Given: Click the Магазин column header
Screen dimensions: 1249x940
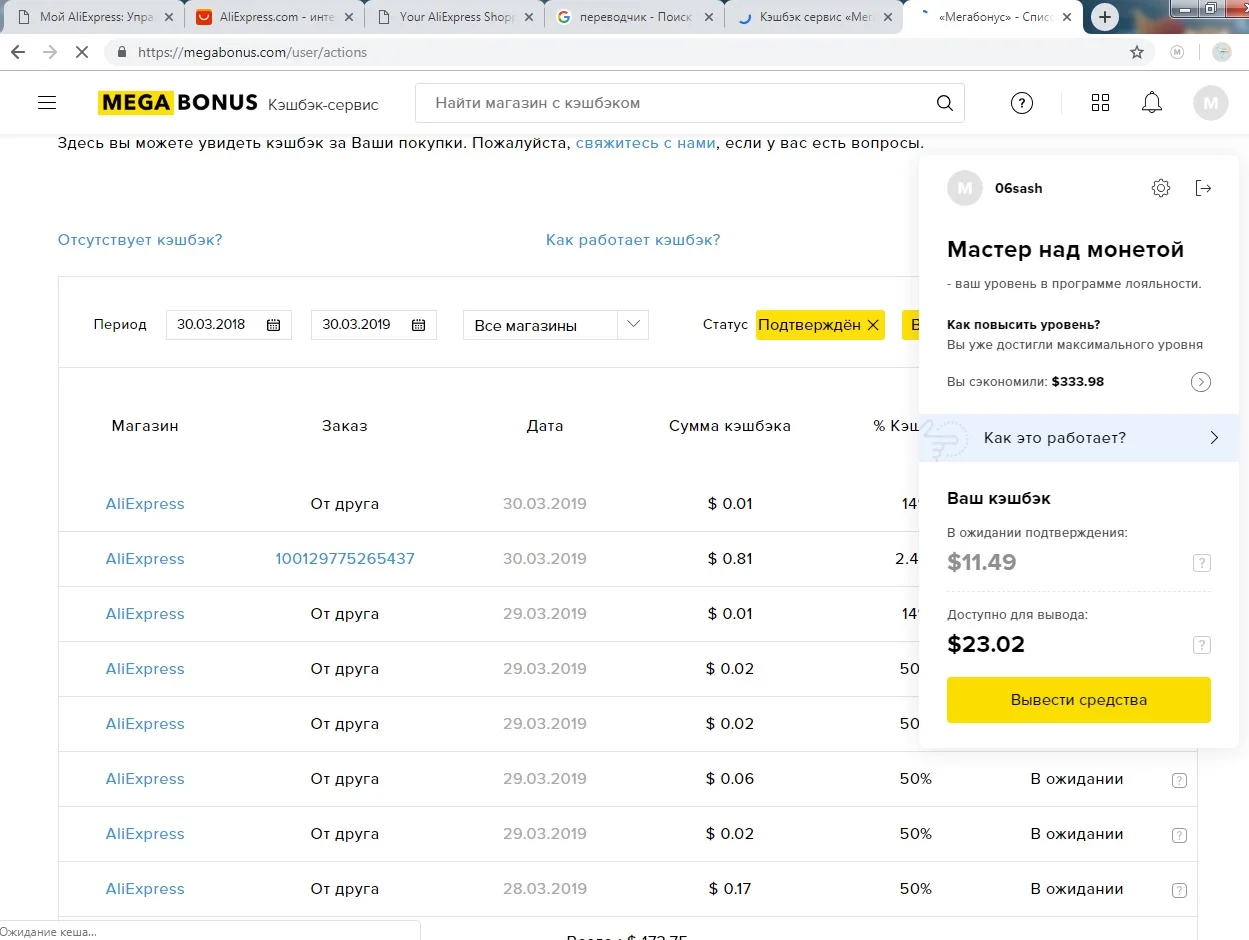Looking at the screenshot, I should 145,426.
